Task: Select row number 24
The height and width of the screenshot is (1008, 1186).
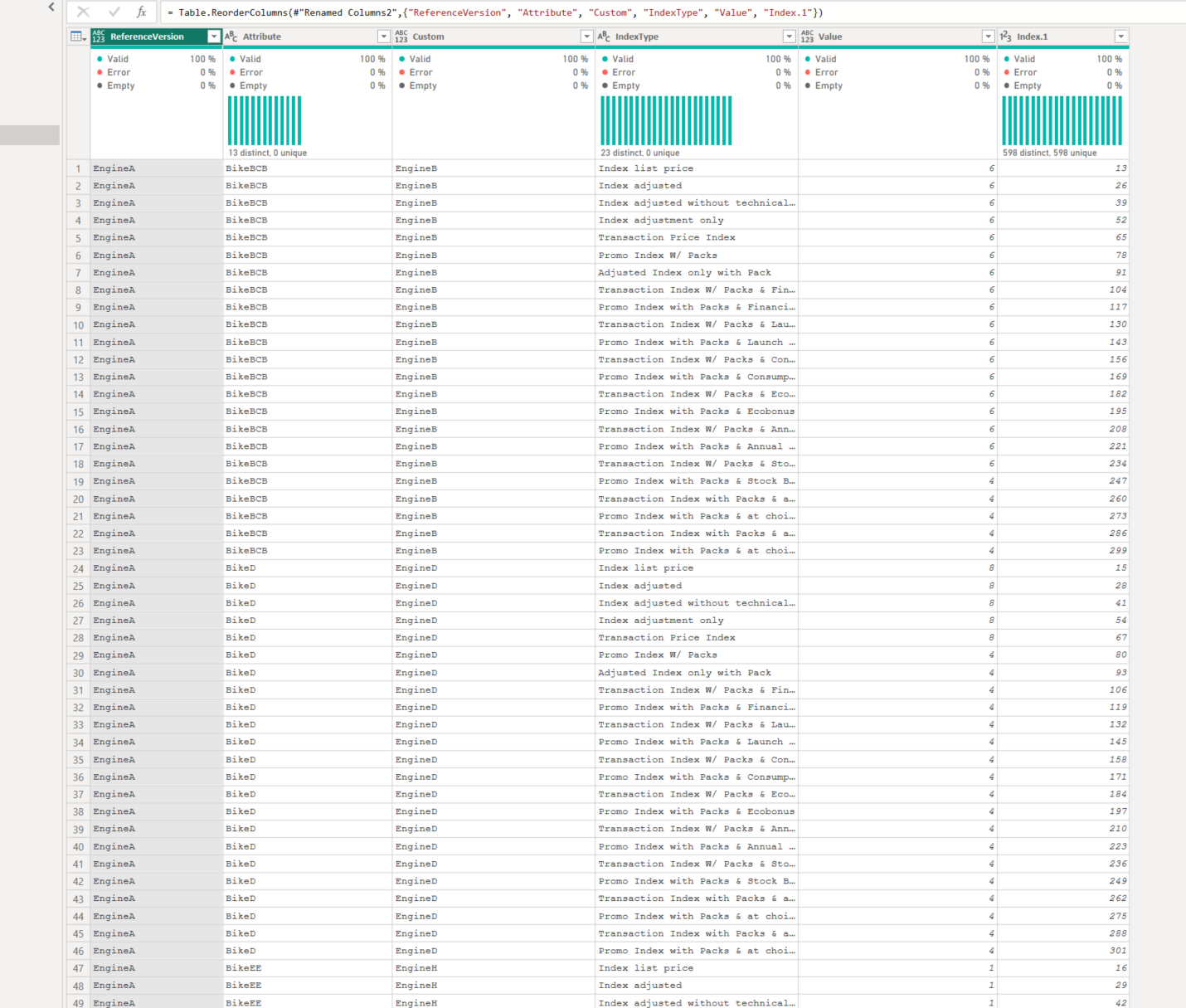Action: pos(78,568)
